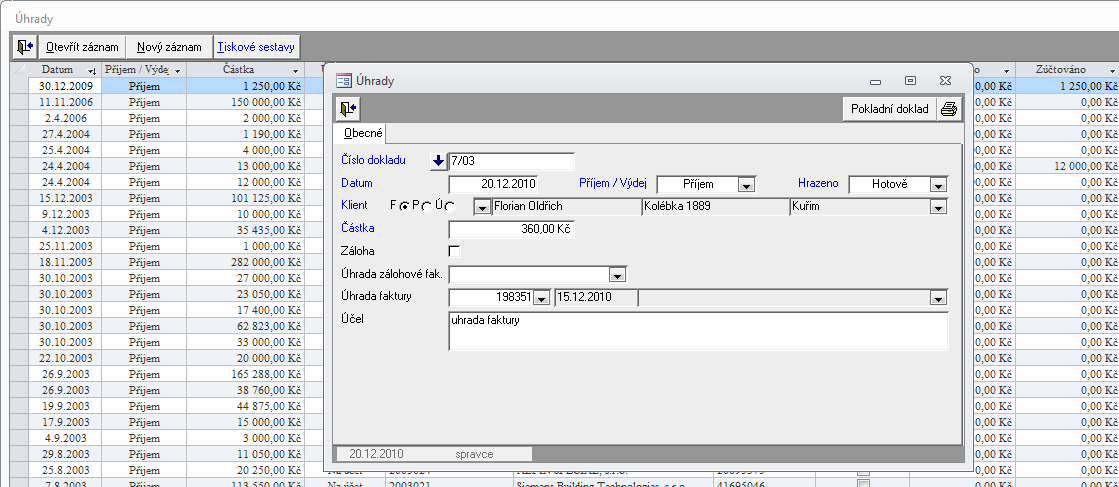Screen dimensions: 1119x487
Task: Click the printer icon next to Pokladní doklad
Action: point(948,109)
